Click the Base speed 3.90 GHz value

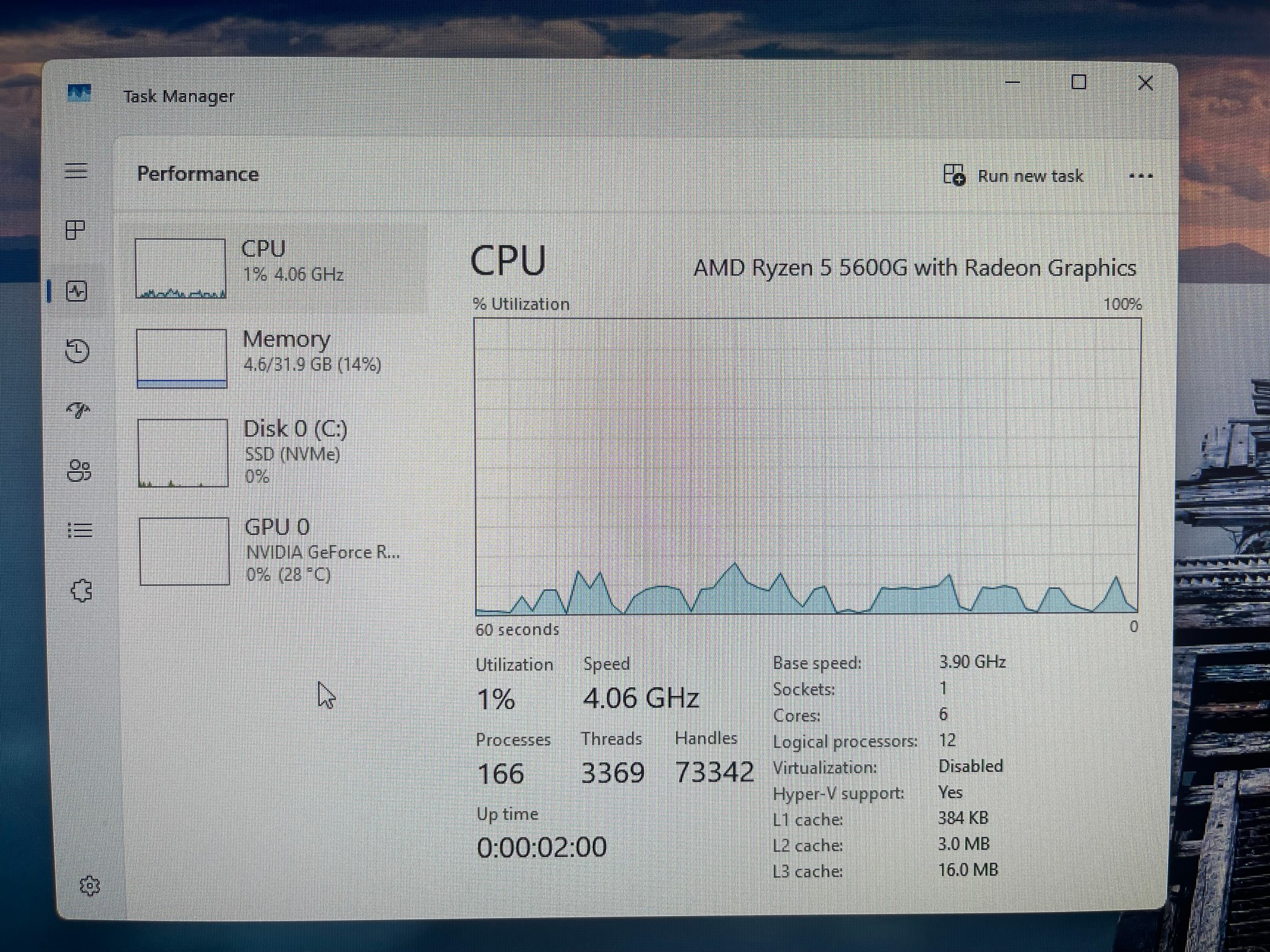click(x=972, y=662)
